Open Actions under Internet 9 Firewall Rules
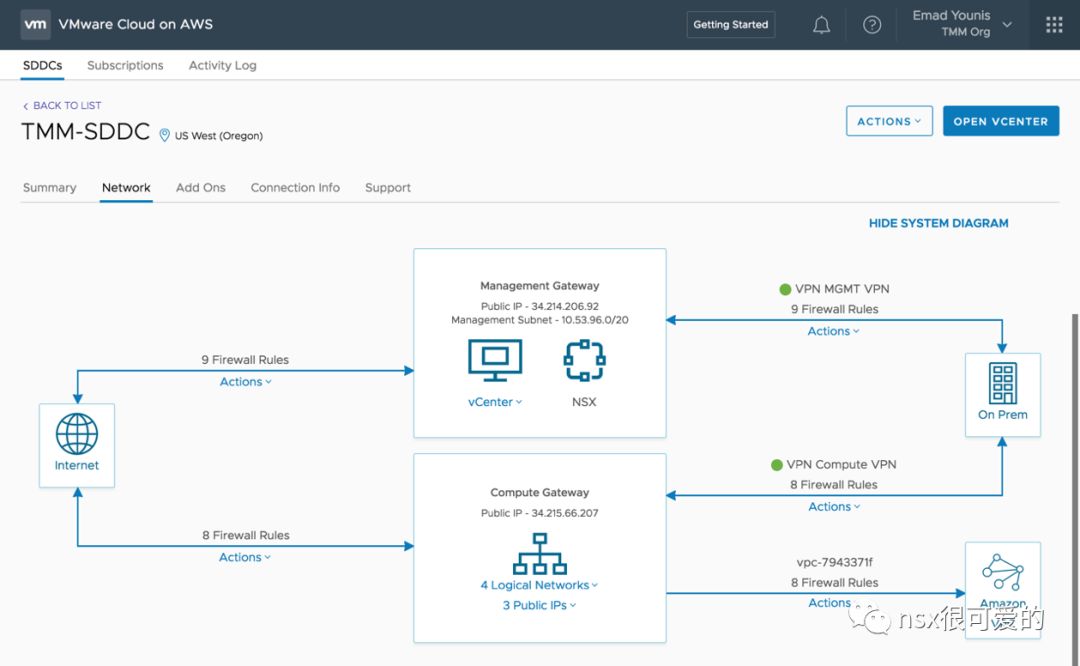 pos(245,382)
